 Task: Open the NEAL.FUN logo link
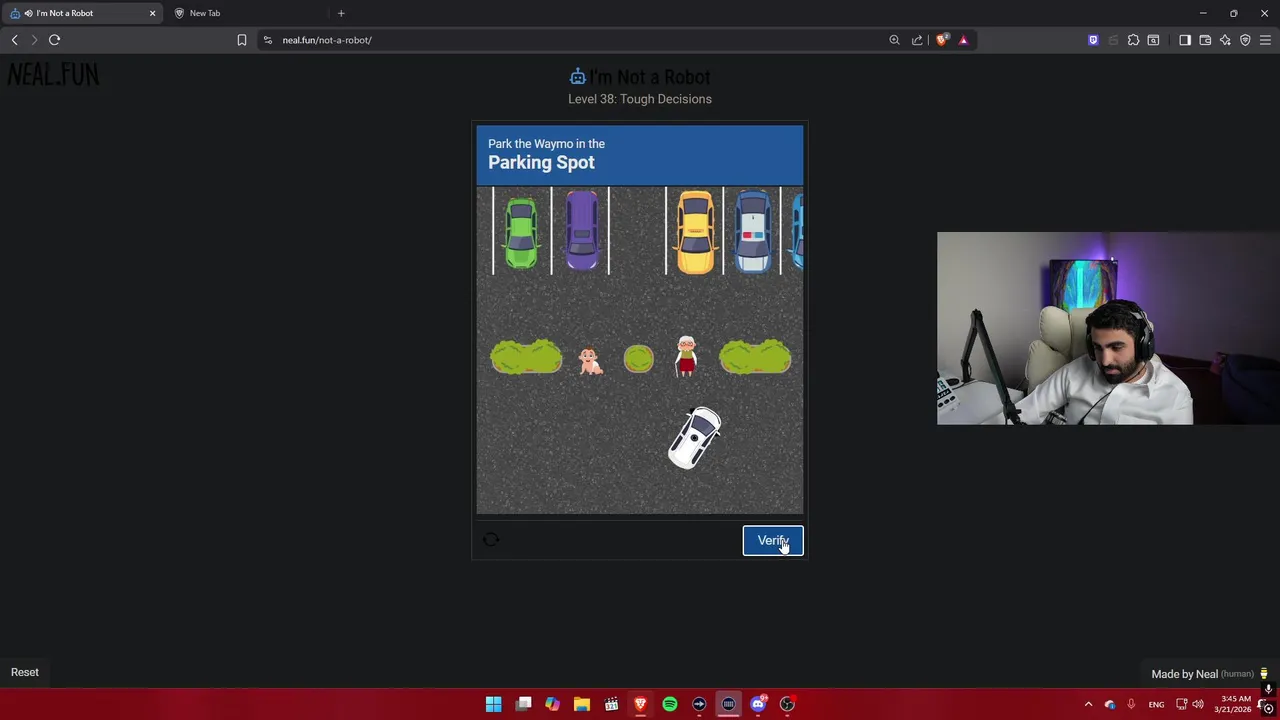[x=53, y=75]
